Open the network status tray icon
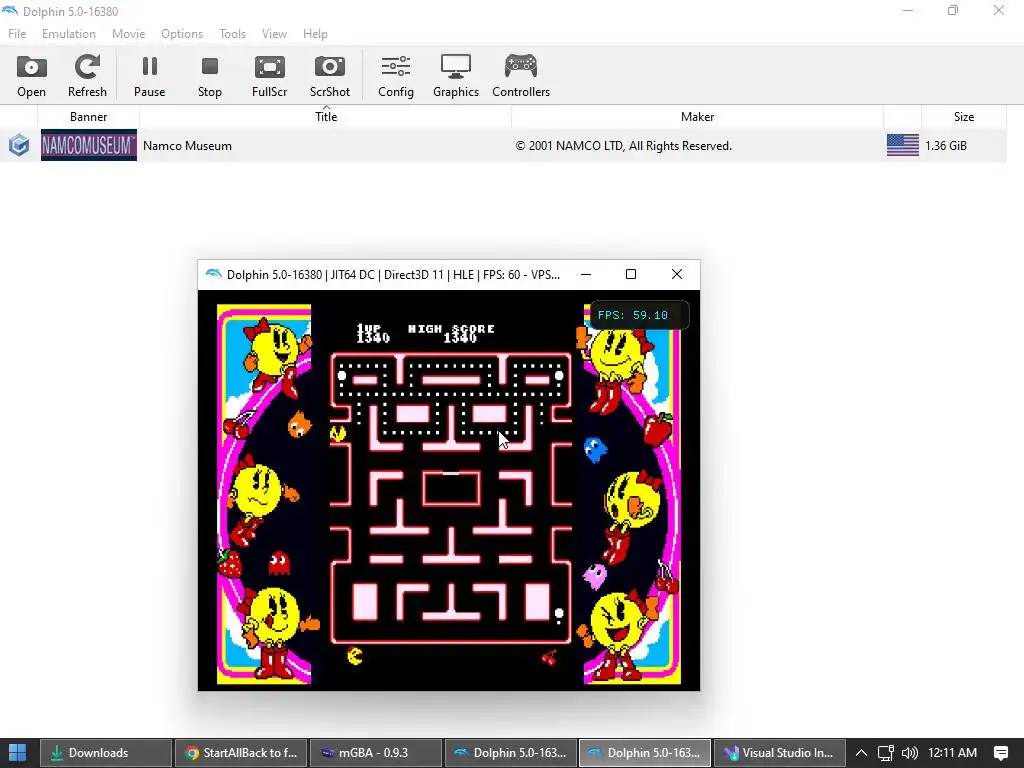Viewport: 1024px width, 768px height. point(886,753)
